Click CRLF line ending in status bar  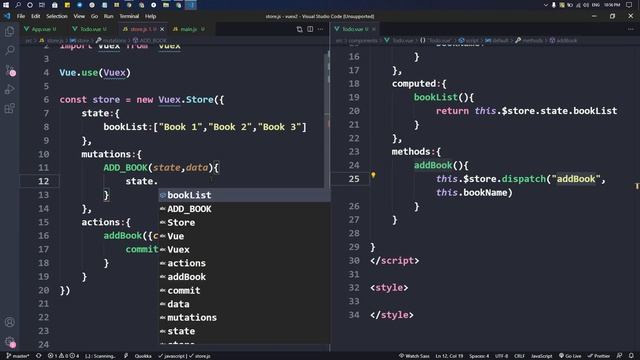(519, 356)
